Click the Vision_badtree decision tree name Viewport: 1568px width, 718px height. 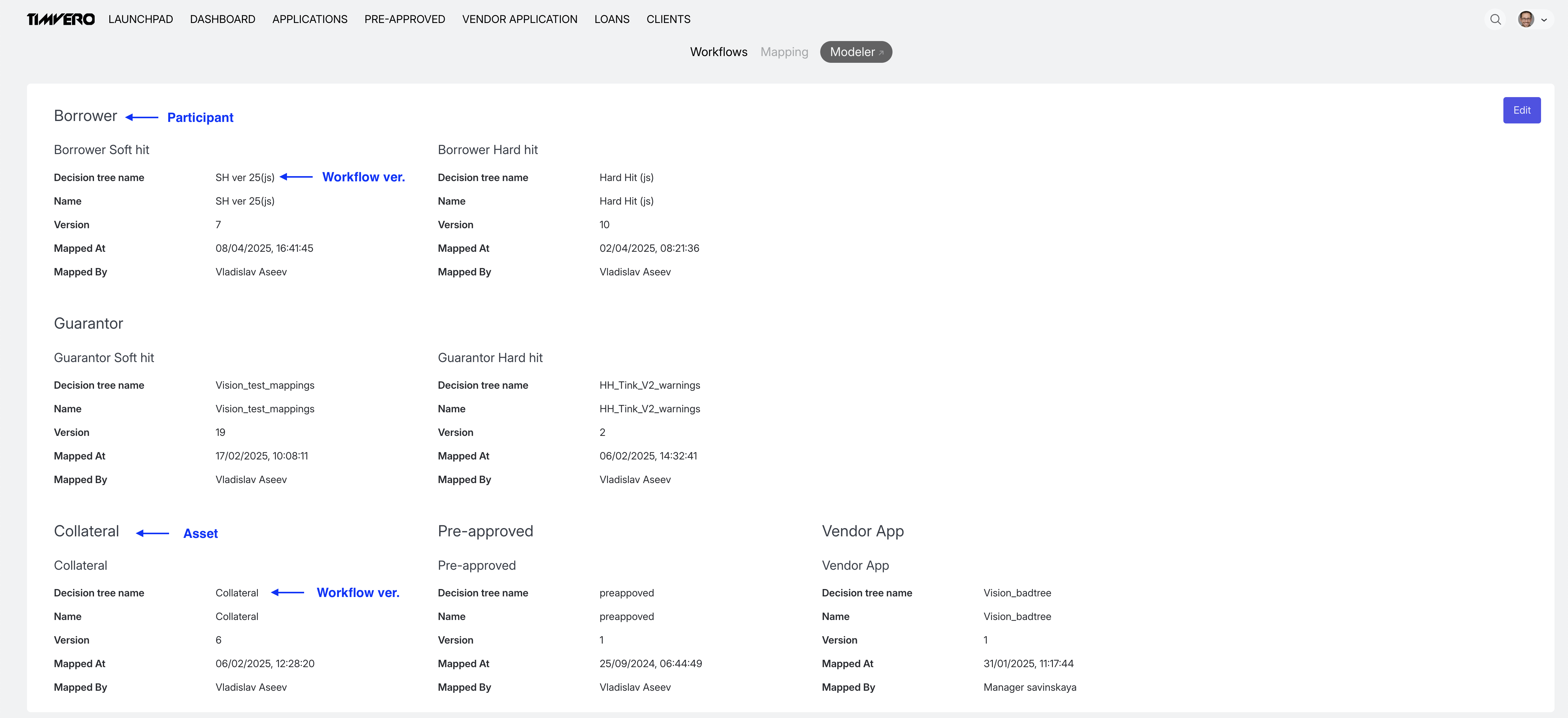coord(1017,592)
